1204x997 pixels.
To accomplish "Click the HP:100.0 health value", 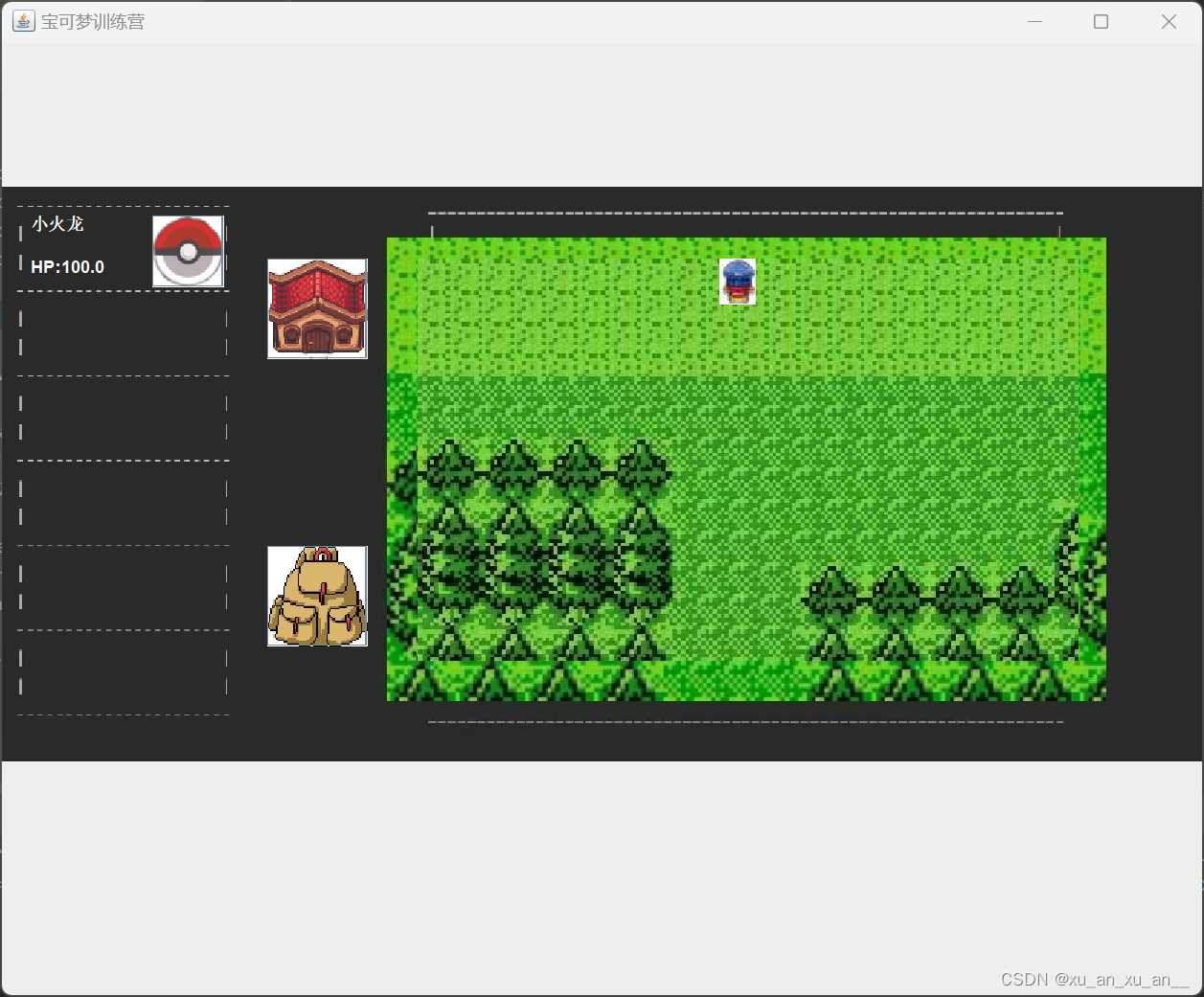I will (67, 267).
